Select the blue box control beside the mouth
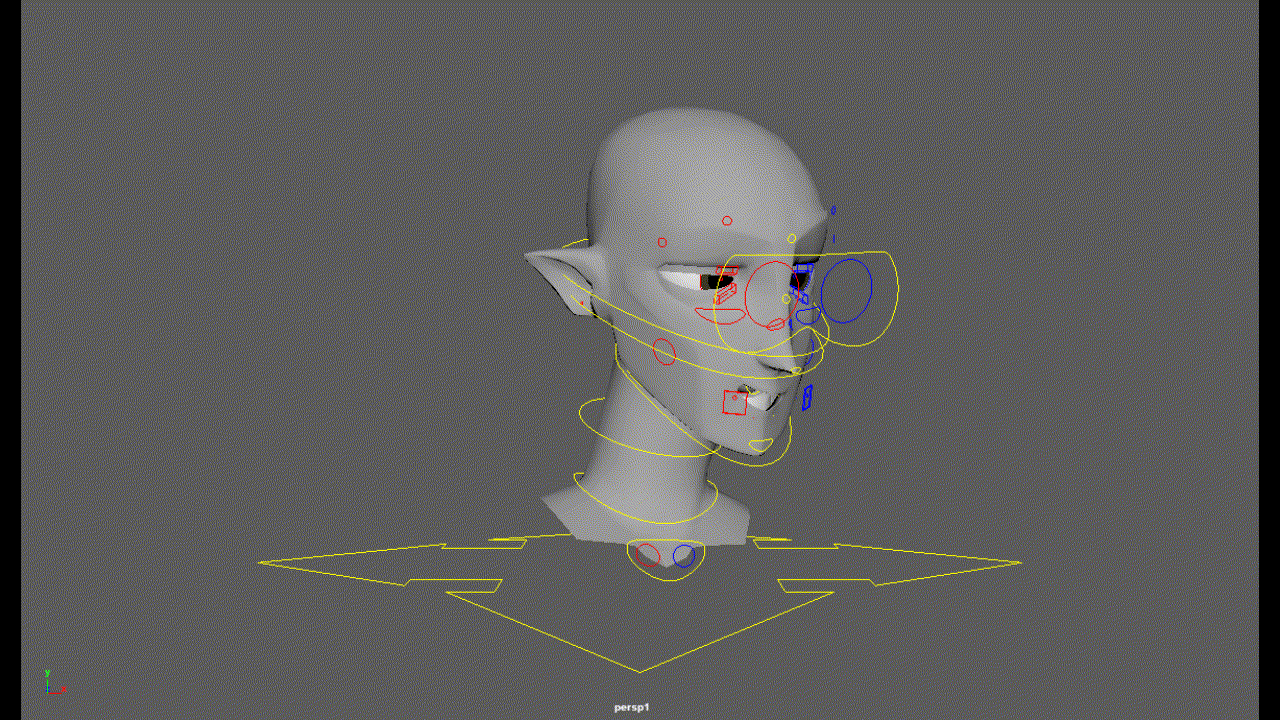The image size is (1280, 720). pos(807,397)
